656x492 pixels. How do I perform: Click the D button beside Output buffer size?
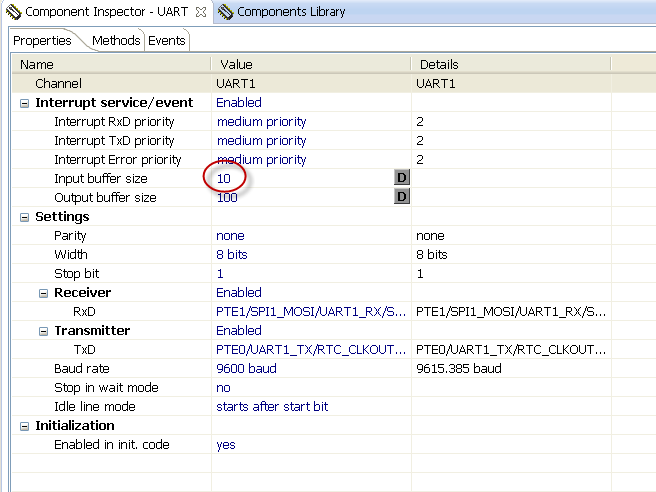[401, 197]
